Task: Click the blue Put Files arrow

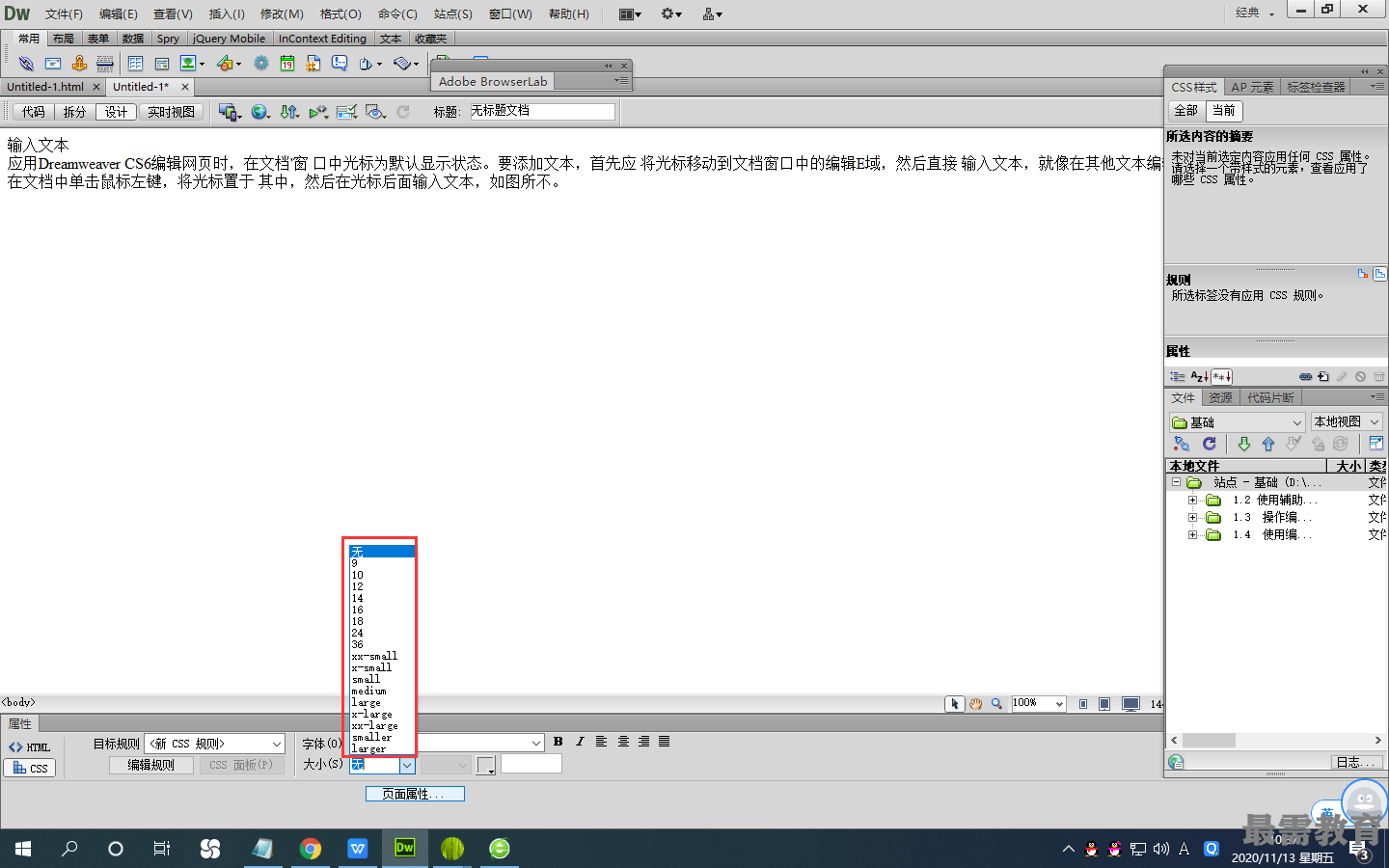Action: point(1268,444)
